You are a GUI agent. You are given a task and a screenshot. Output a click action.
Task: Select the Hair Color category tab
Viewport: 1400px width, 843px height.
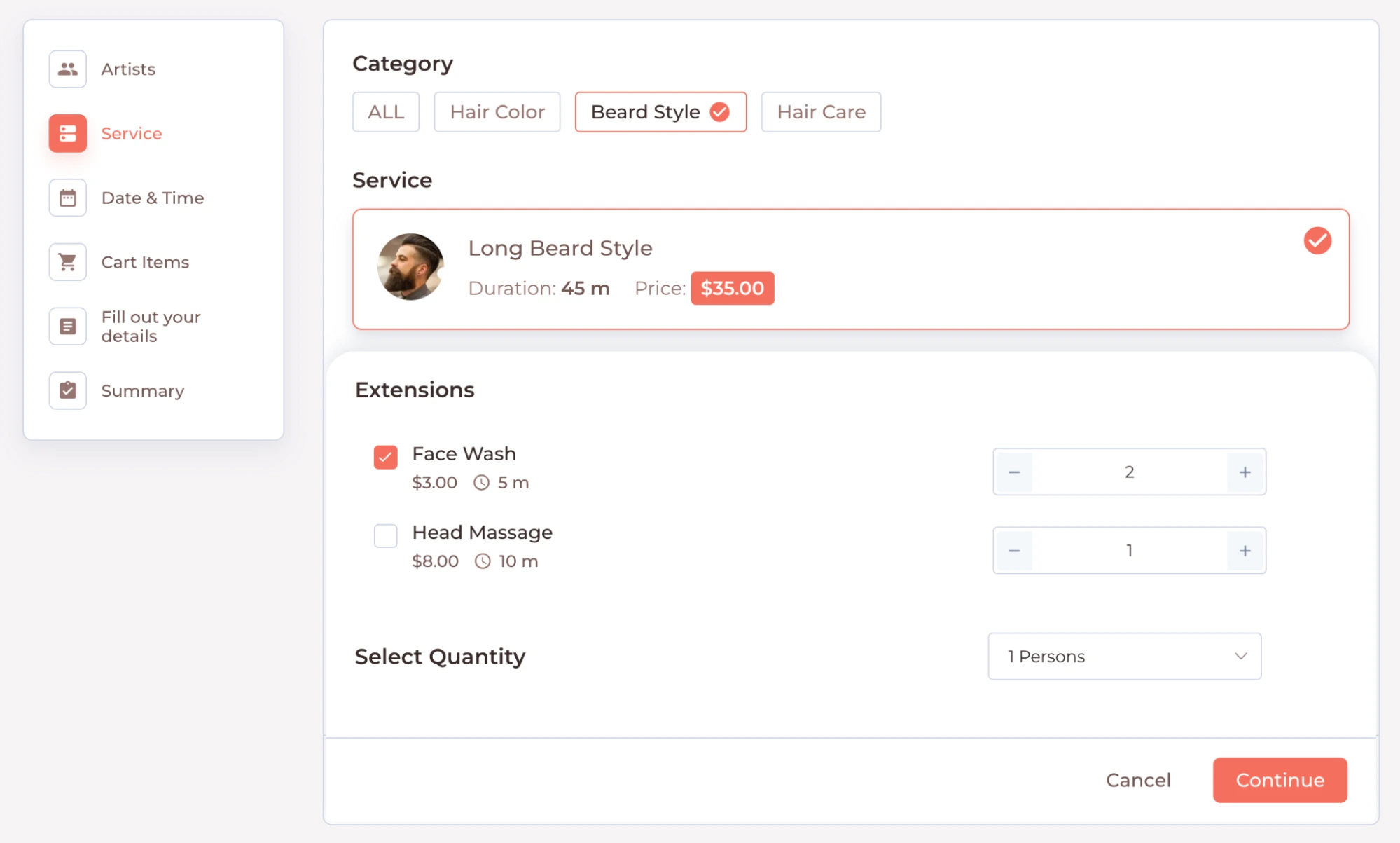tap(498, 112)
